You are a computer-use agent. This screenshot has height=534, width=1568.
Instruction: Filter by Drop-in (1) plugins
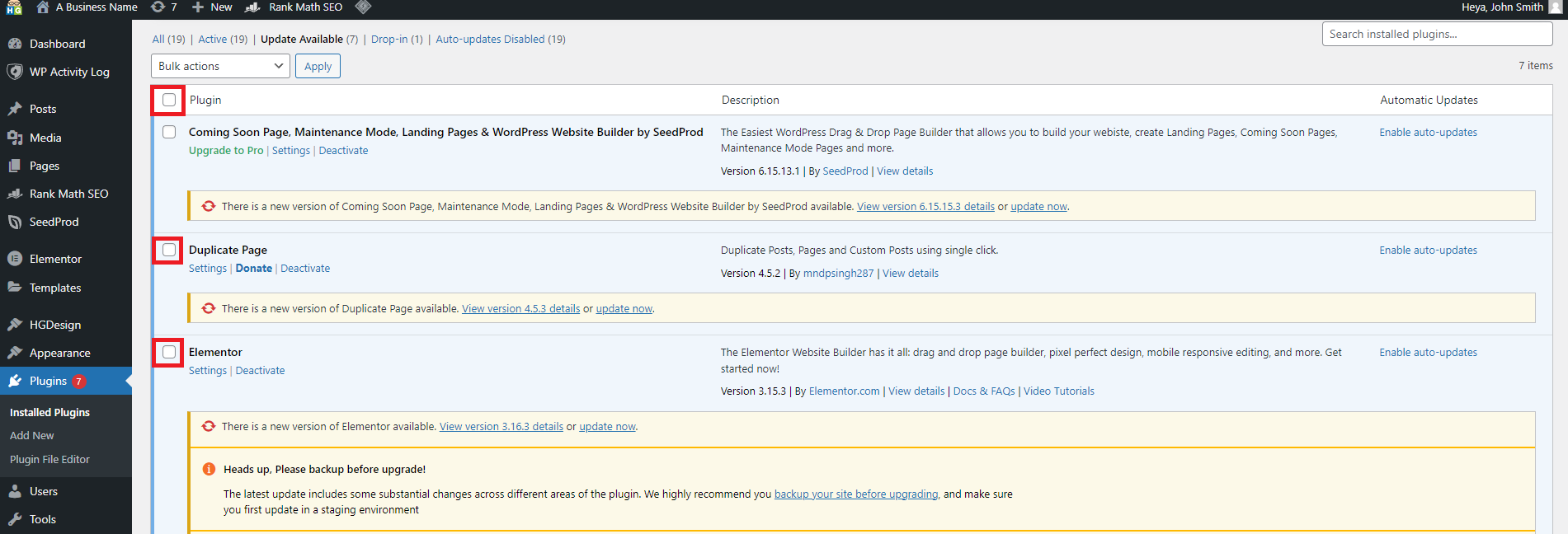pos(397,39)
